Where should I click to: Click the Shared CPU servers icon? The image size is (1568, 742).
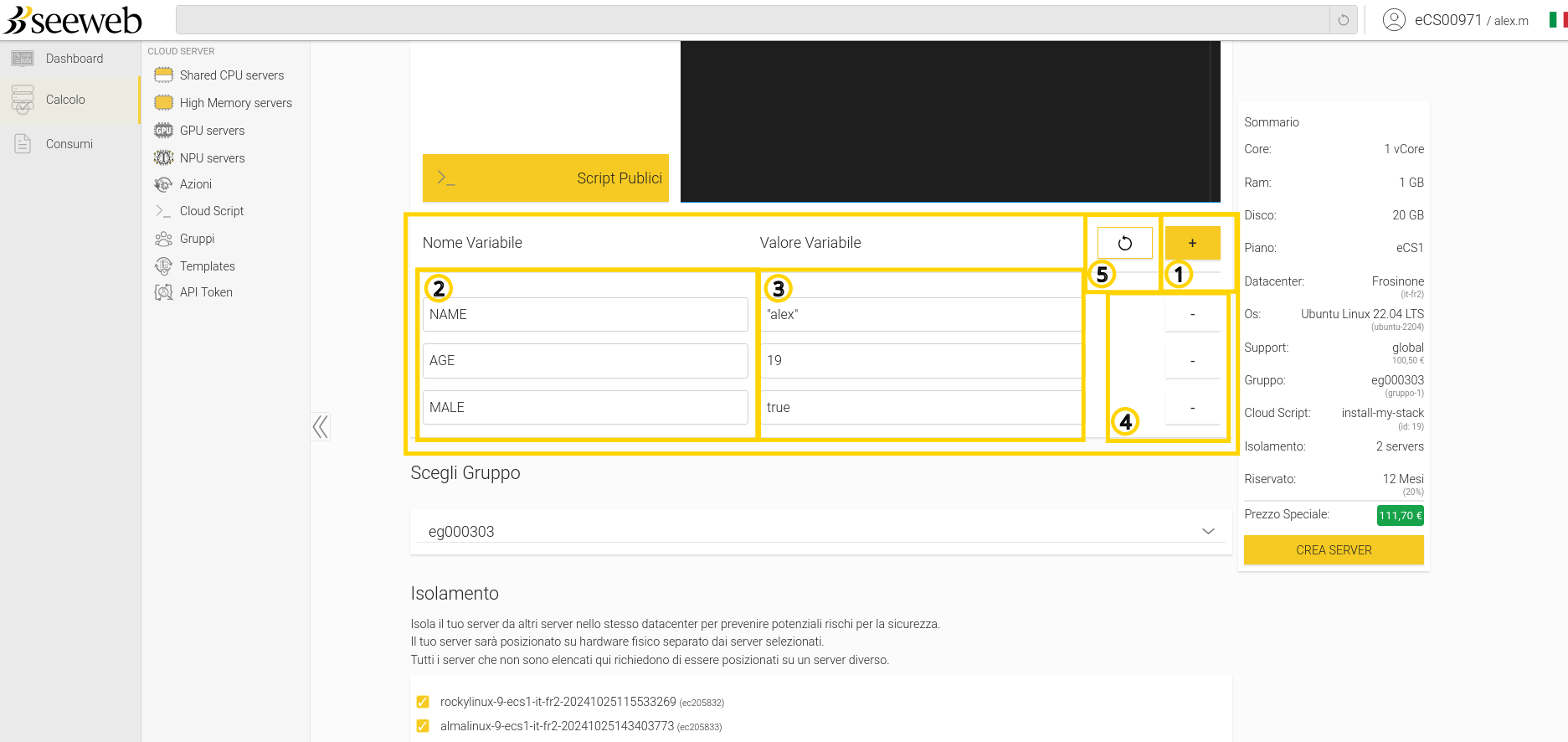pyautogui.click(x=163, y=75)
